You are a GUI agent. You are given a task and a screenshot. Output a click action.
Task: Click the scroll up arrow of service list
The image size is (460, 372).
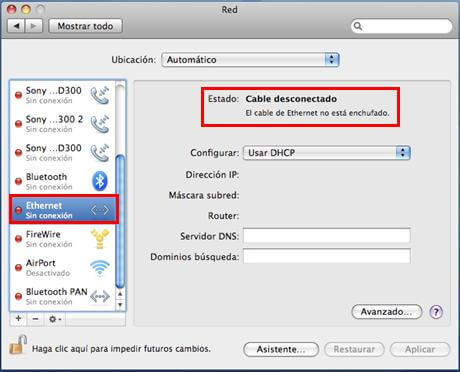120,294
